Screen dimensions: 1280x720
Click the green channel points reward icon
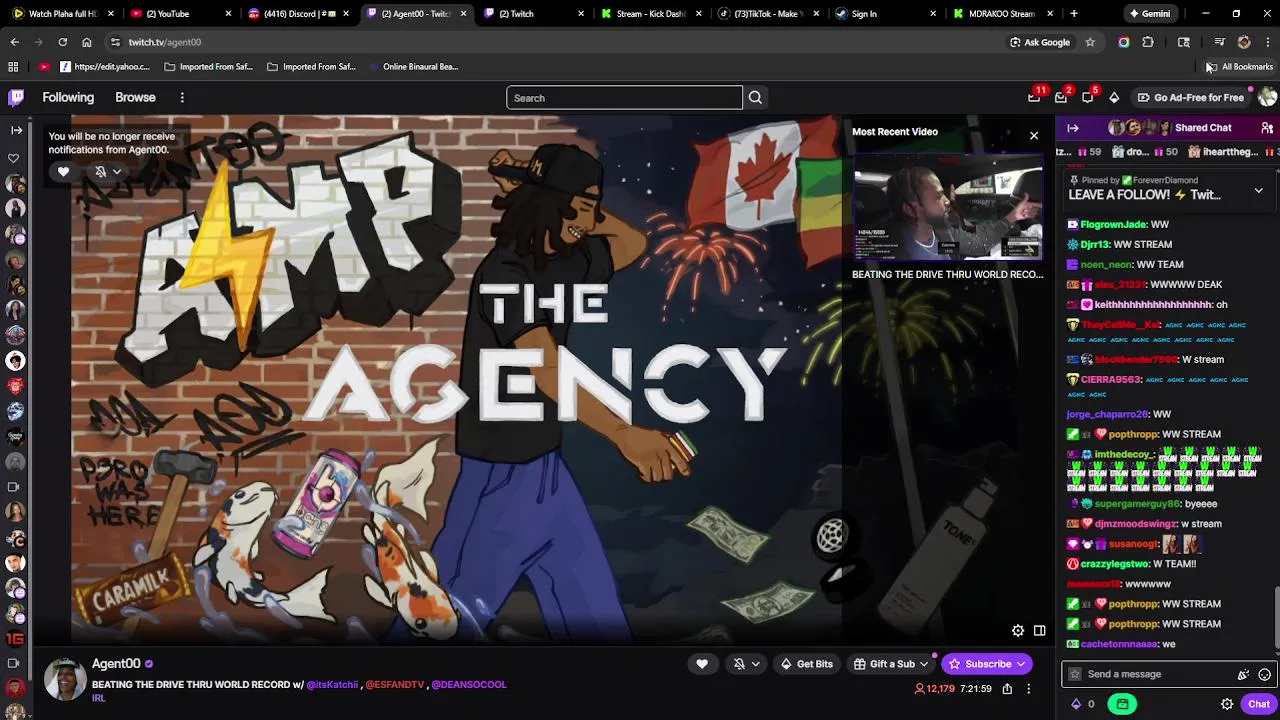coord(1123,704)
